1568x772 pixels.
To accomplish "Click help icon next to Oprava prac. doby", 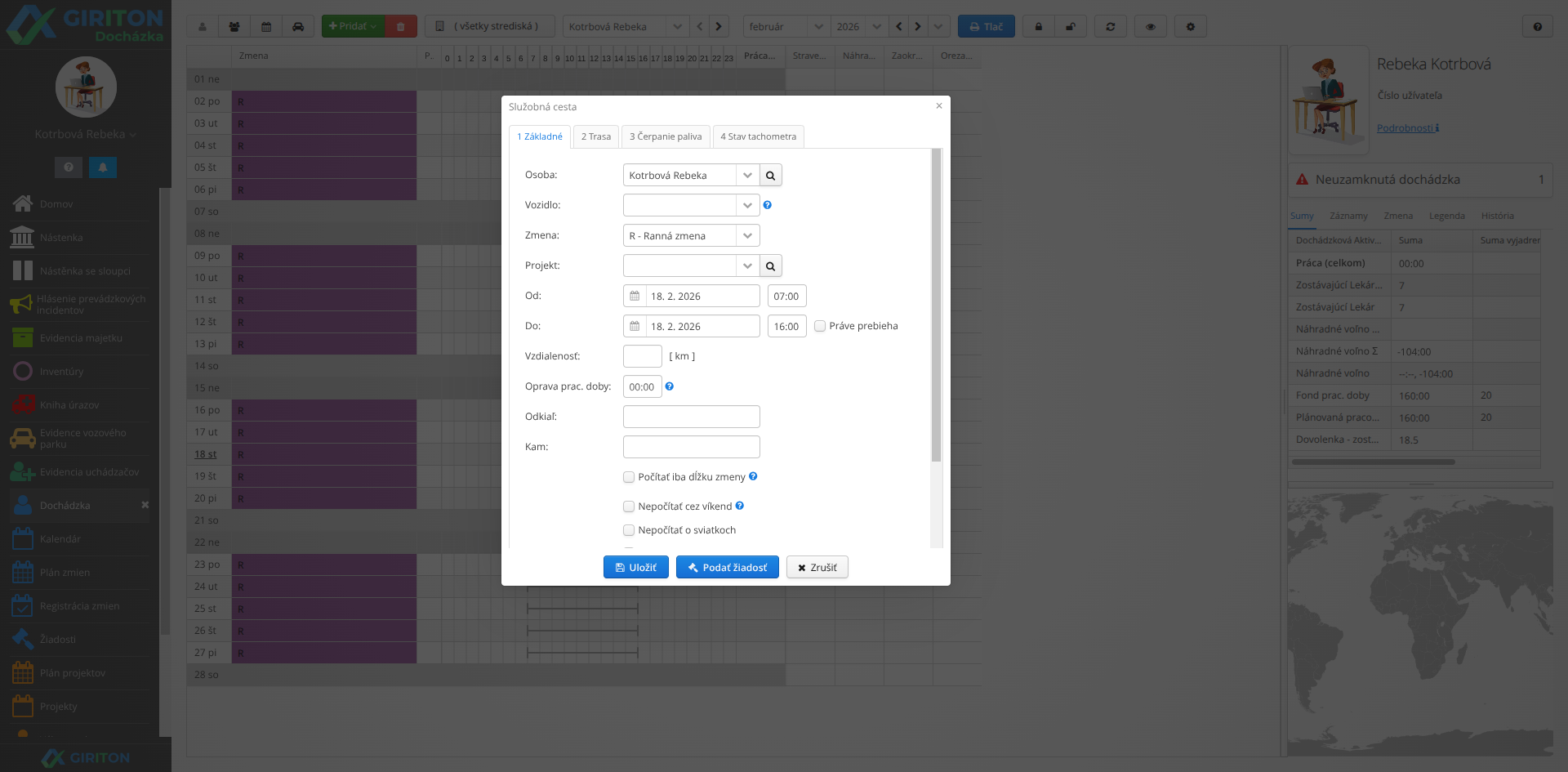I will [669, 386].
